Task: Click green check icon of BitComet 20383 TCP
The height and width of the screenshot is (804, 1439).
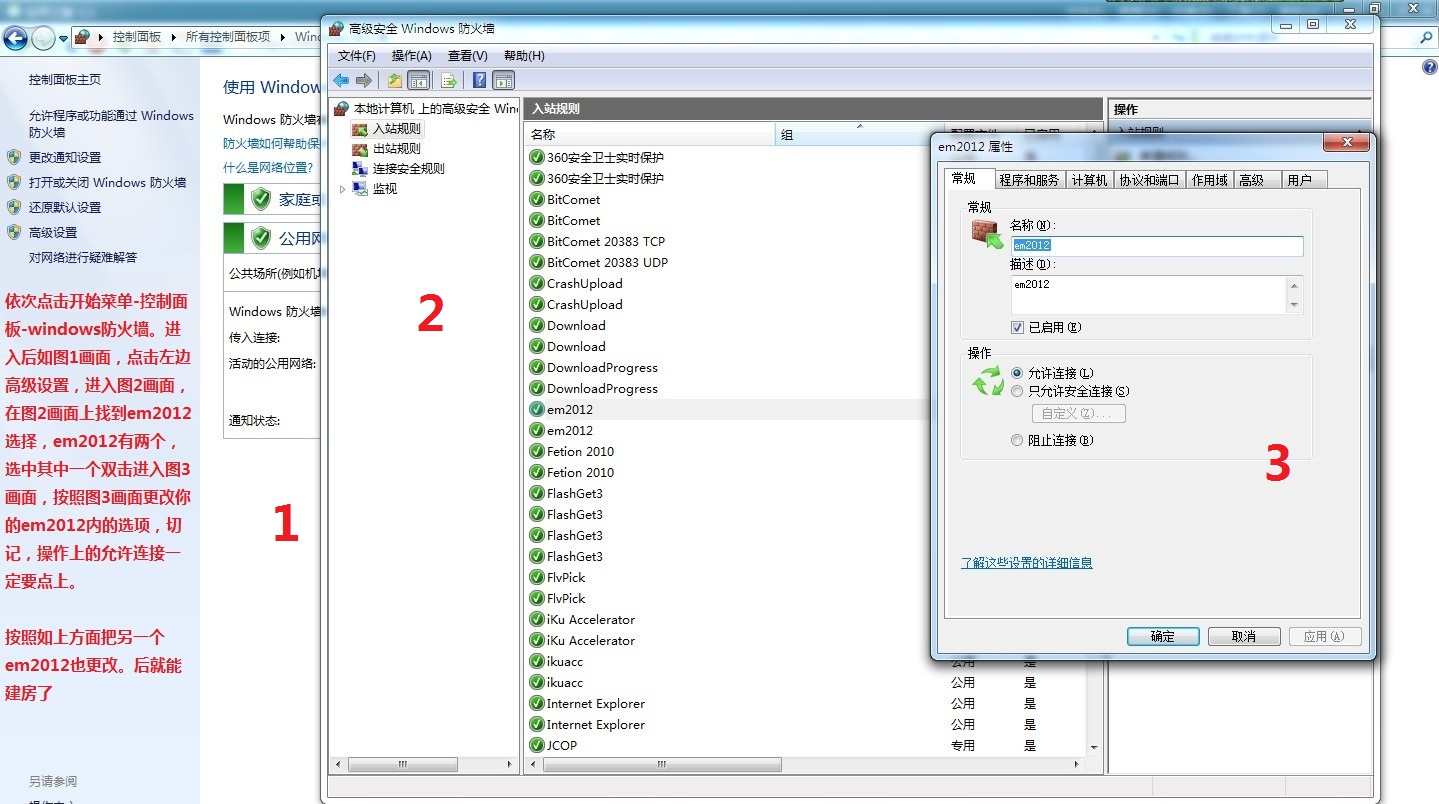Action: click(x=537, y=242)
